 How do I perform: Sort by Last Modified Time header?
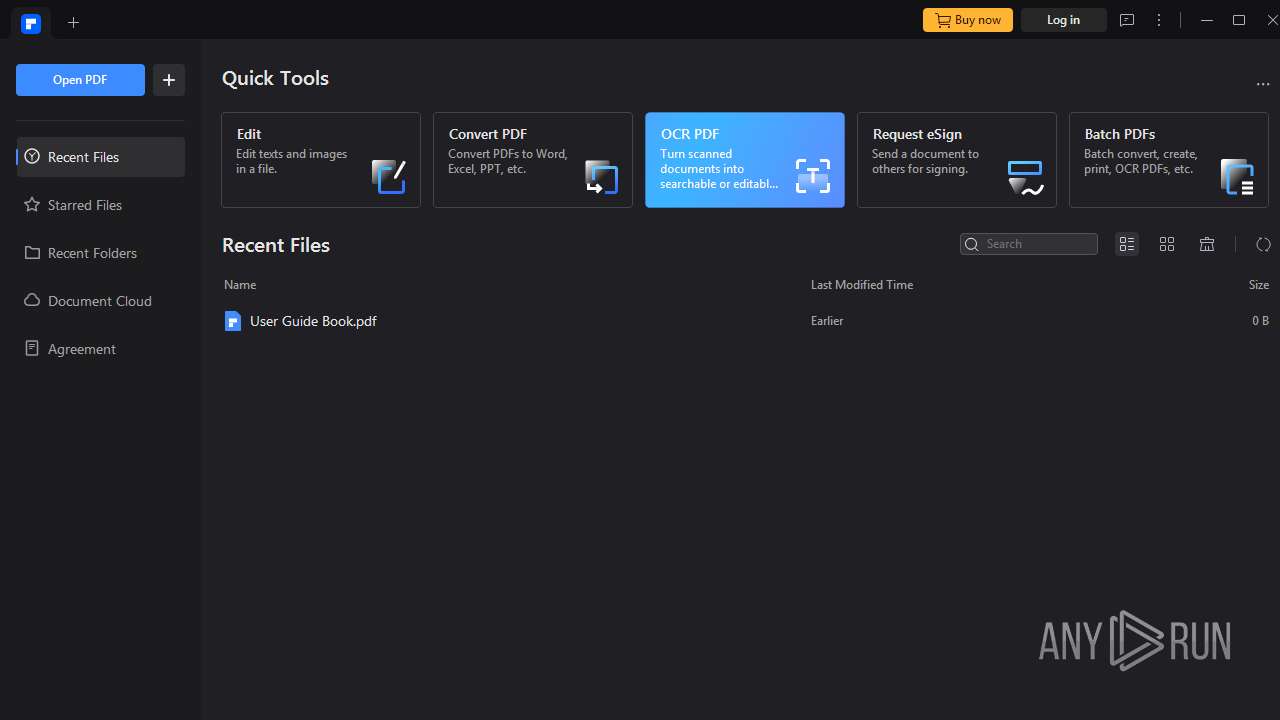[862, 285]
